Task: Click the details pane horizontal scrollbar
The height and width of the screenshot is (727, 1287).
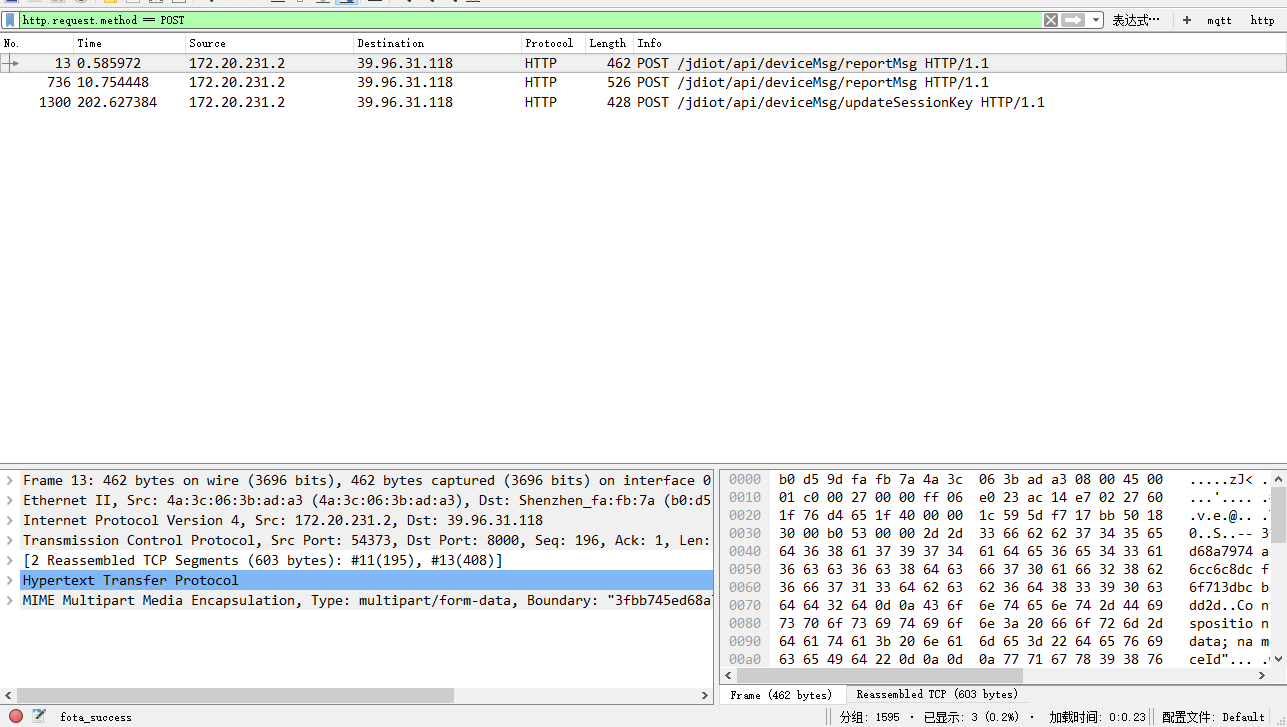Action: click(236, 695)
